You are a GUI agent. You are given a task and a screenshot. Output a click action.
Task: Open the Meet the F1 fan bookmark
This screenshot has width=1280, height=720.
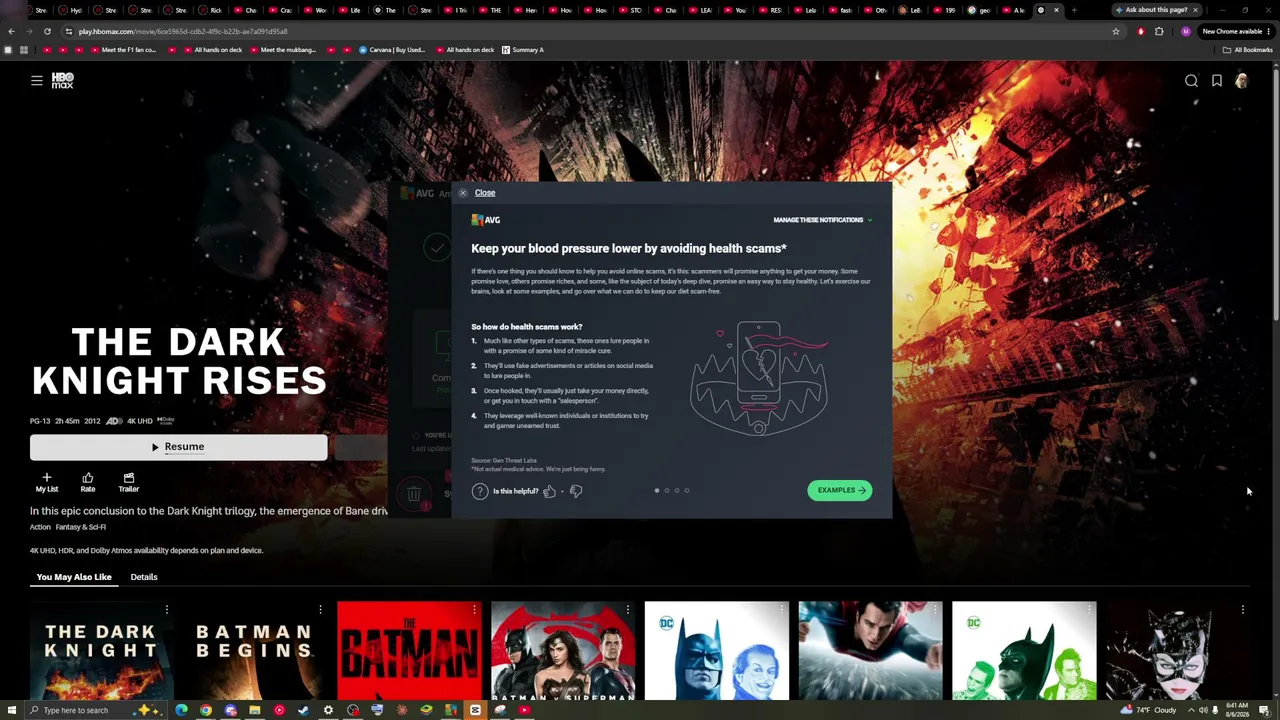(x=122, y=50)
